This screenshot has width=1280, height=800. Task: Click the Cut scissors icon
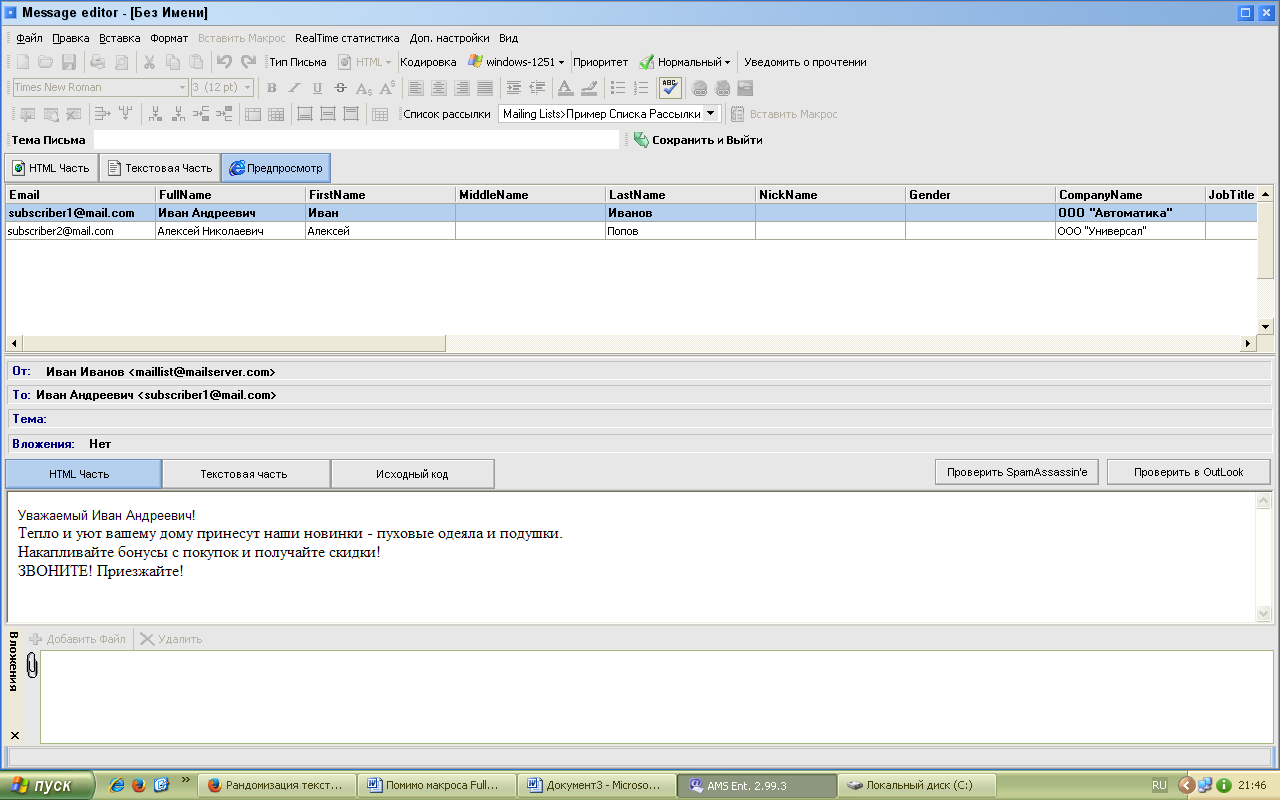point(150,62)
